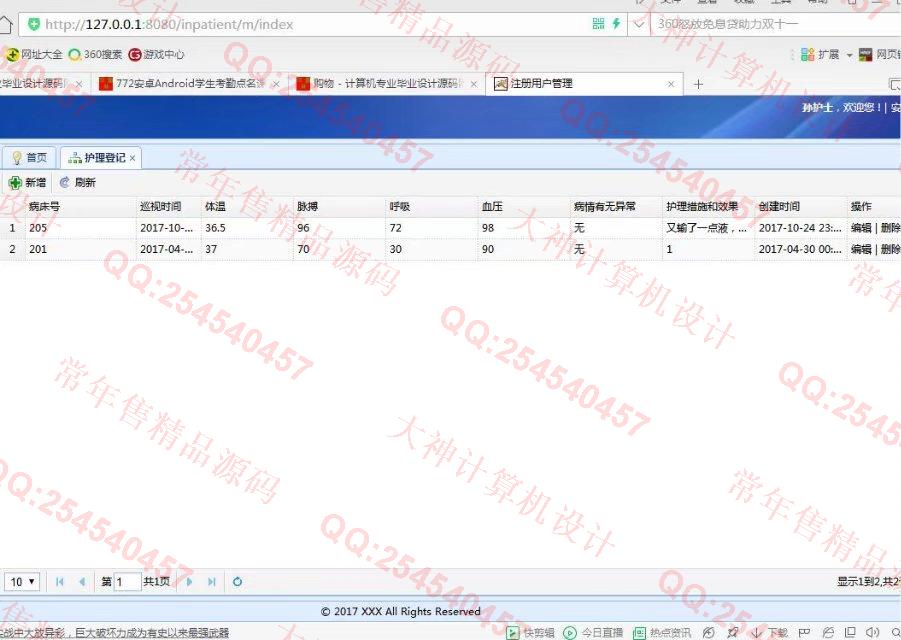The height and width of the screenshot is (640, 901).
Task: Open 下载 downloads in status bar
Action: pos(770,633)
